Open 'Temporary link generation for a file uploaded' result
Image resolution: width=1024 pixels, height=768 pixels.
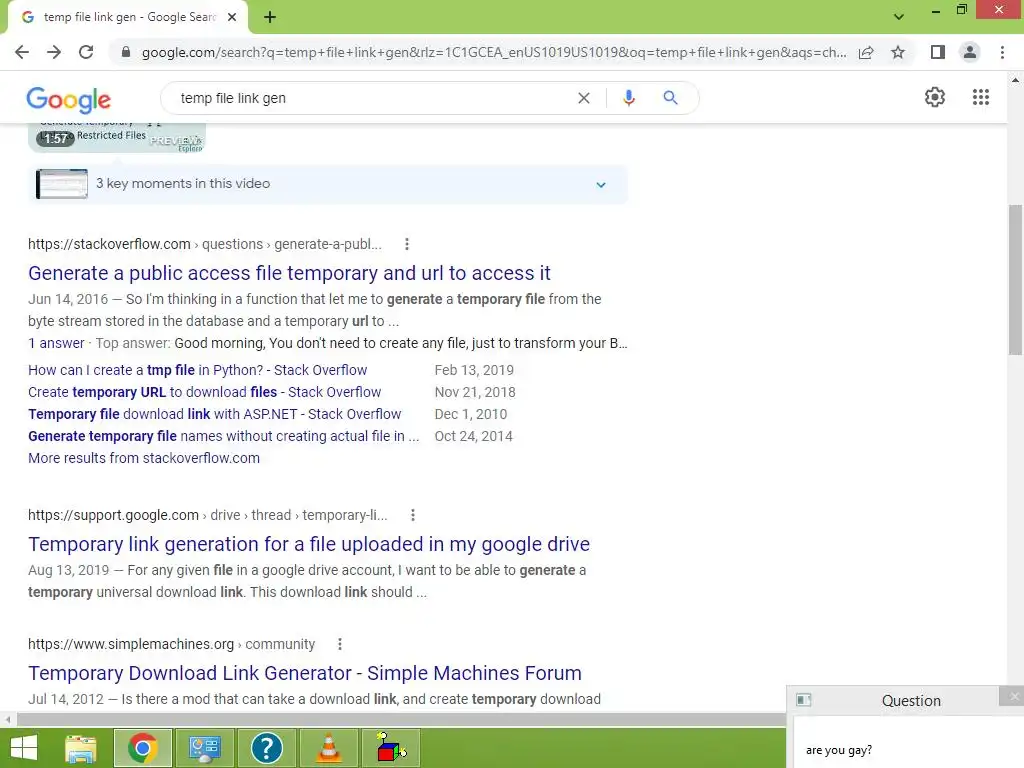(x=309, y=544)
